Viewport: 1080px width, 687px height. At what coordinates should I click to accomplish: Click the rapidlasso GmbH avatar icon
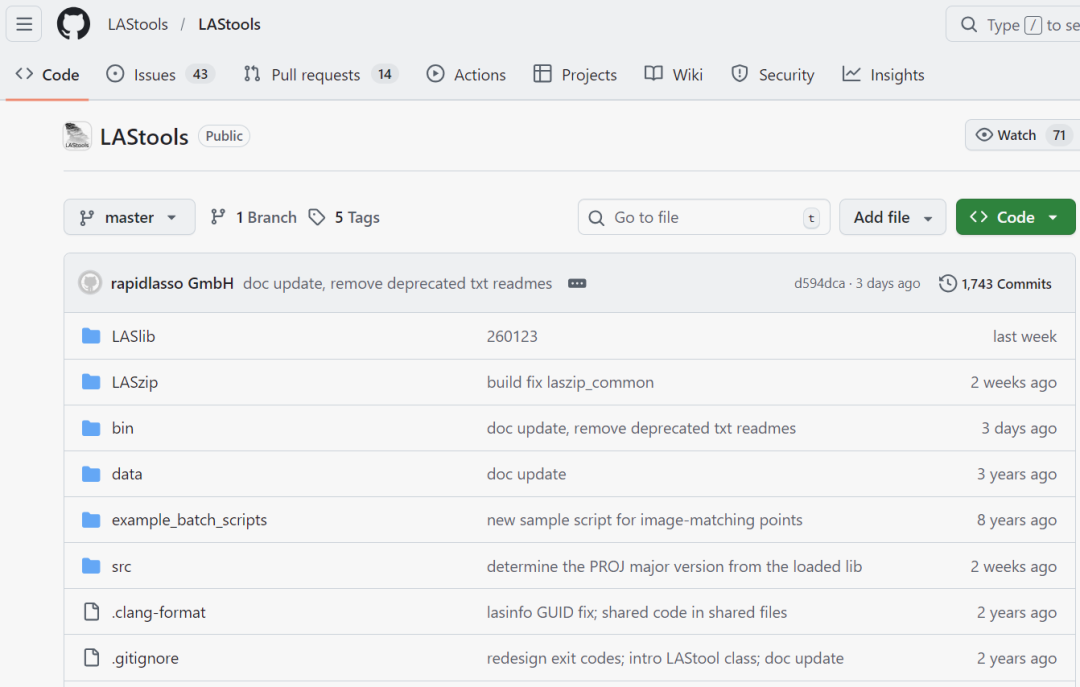pyautogui.click(x=90, y=283)
